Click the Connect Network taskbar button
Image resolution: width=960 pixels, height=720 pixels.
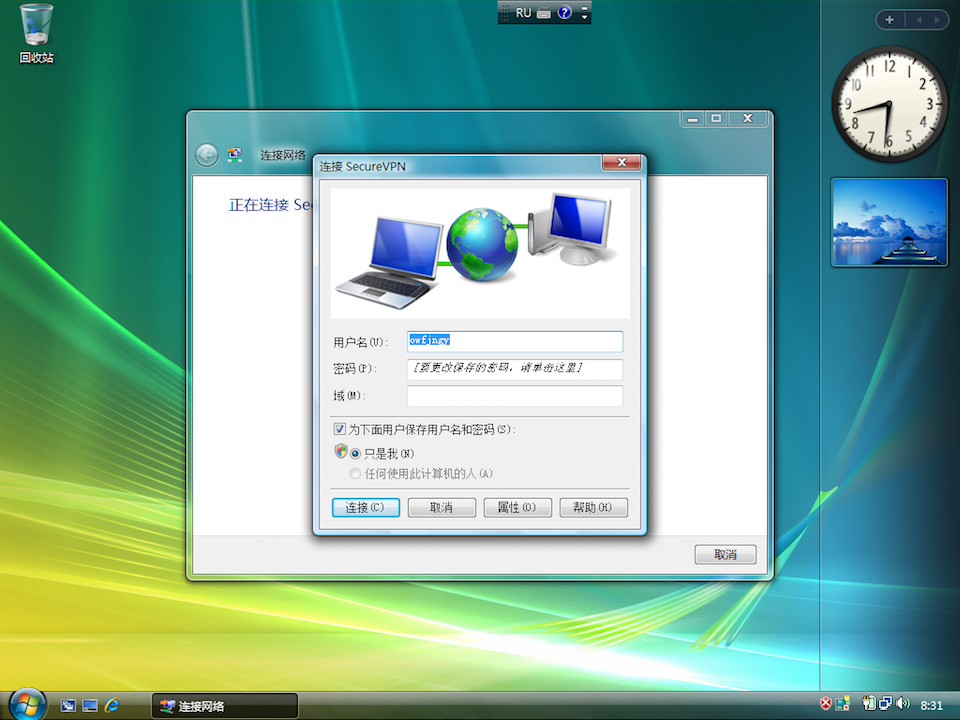pos(225,706)
